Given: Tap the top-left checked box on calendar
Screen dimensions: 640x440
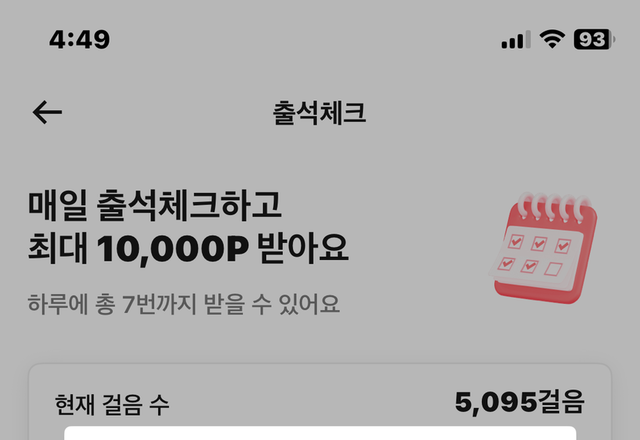Looking at the screenshot, I should pyautogui.click(x=516, y=242).
